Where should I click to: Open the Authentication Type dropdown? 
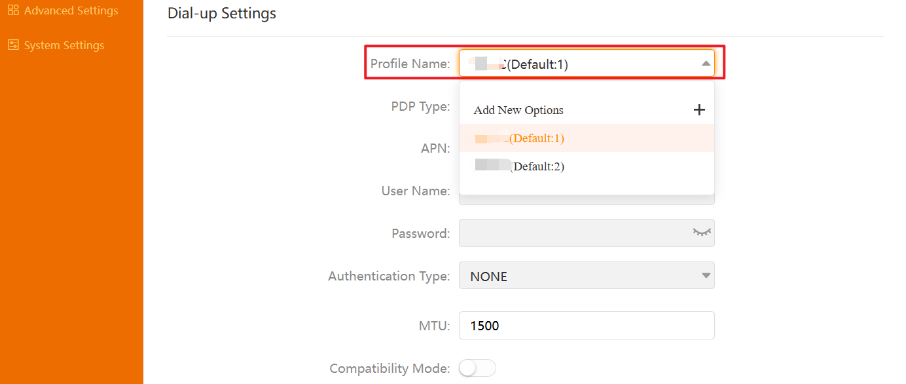click(x=587, y=275)
